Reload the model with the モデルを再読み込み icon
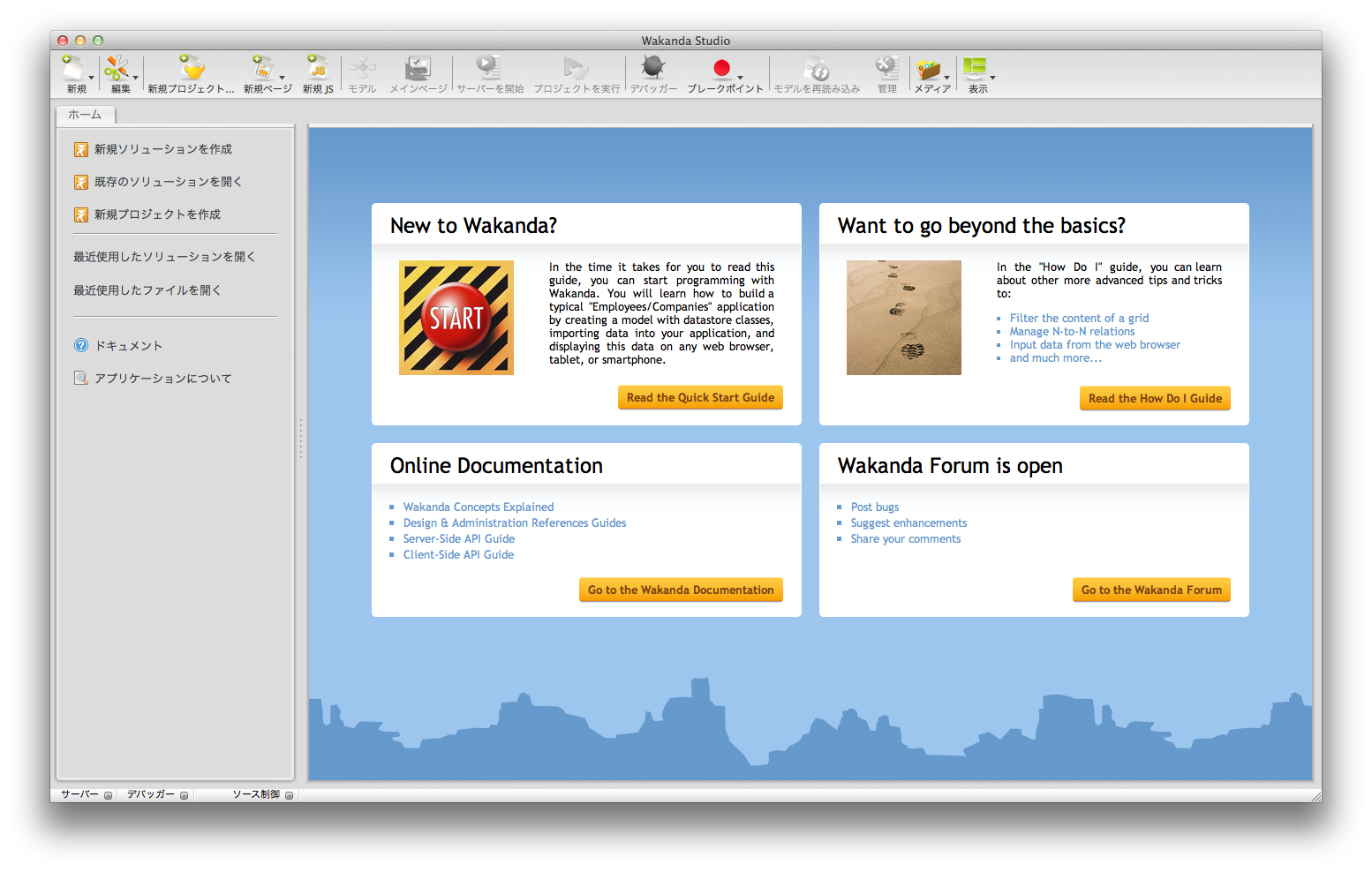1372x872 pixels. (x=817, y=69)
